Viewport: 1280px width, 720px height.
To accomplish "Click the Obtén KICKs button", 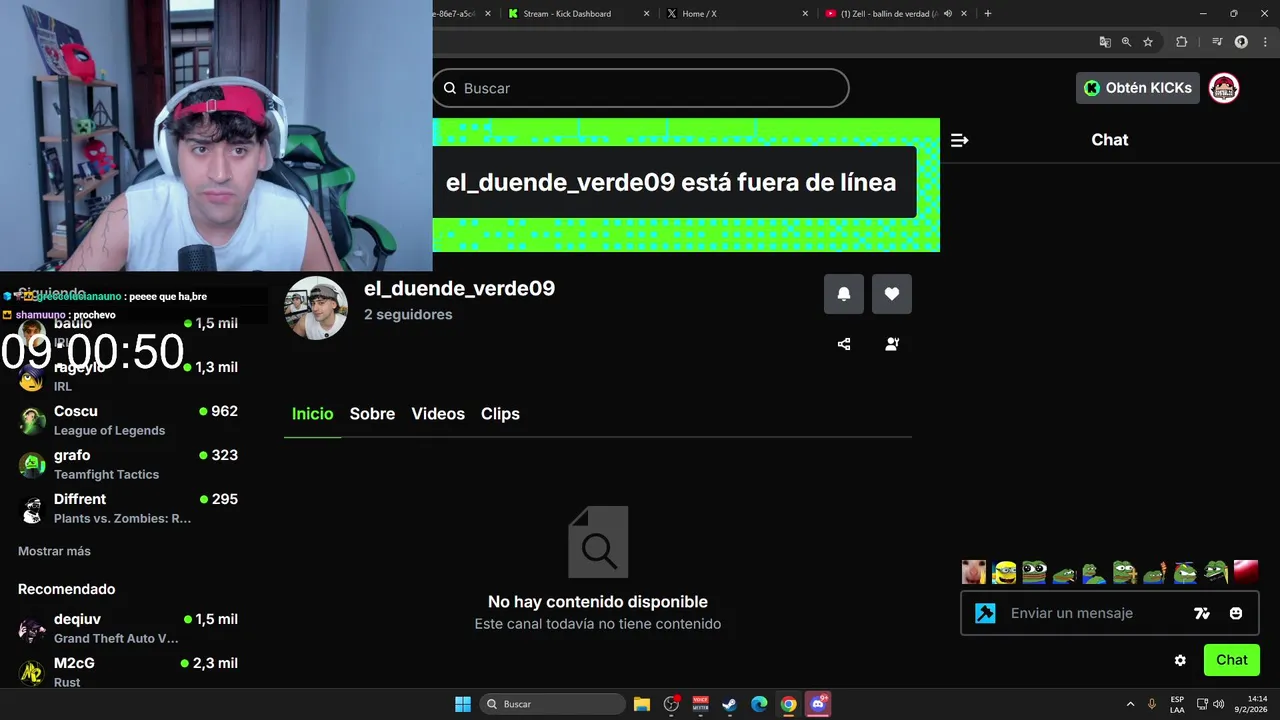I will pyautogui.click(x=1138, y=88).
